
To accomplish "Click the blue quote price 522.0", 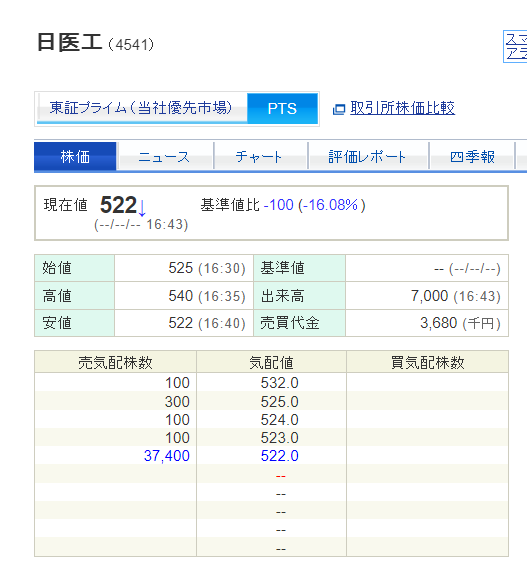I will pyautogui.click(x=280, y=456).
